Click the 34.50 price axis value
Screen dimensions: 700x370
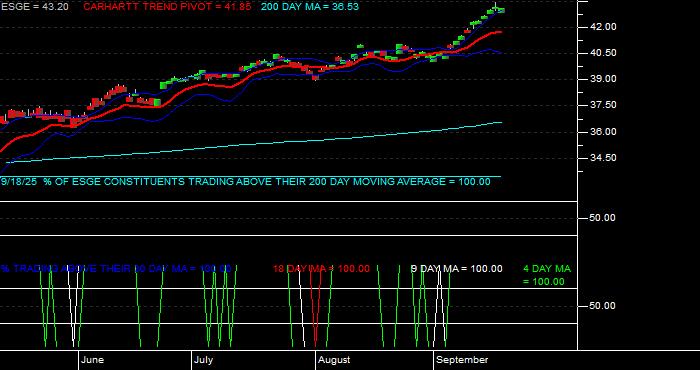(603, 158)
